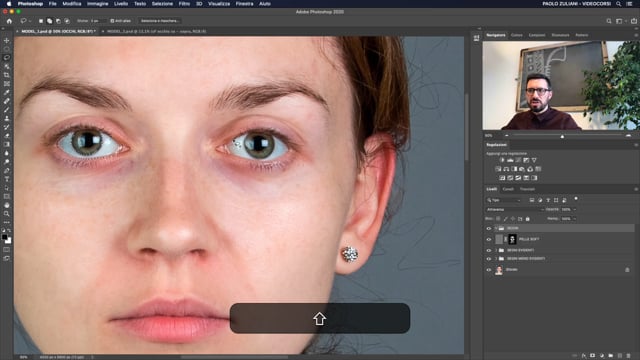The image size is (640, 360).
Task: Select the Eraser tool
Action: tap(7, 136)
